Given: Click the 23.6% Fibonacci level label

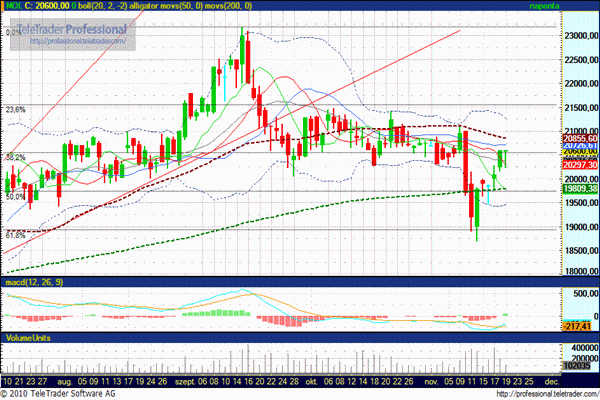Looking at the screenshot, I should click(15, 109).
